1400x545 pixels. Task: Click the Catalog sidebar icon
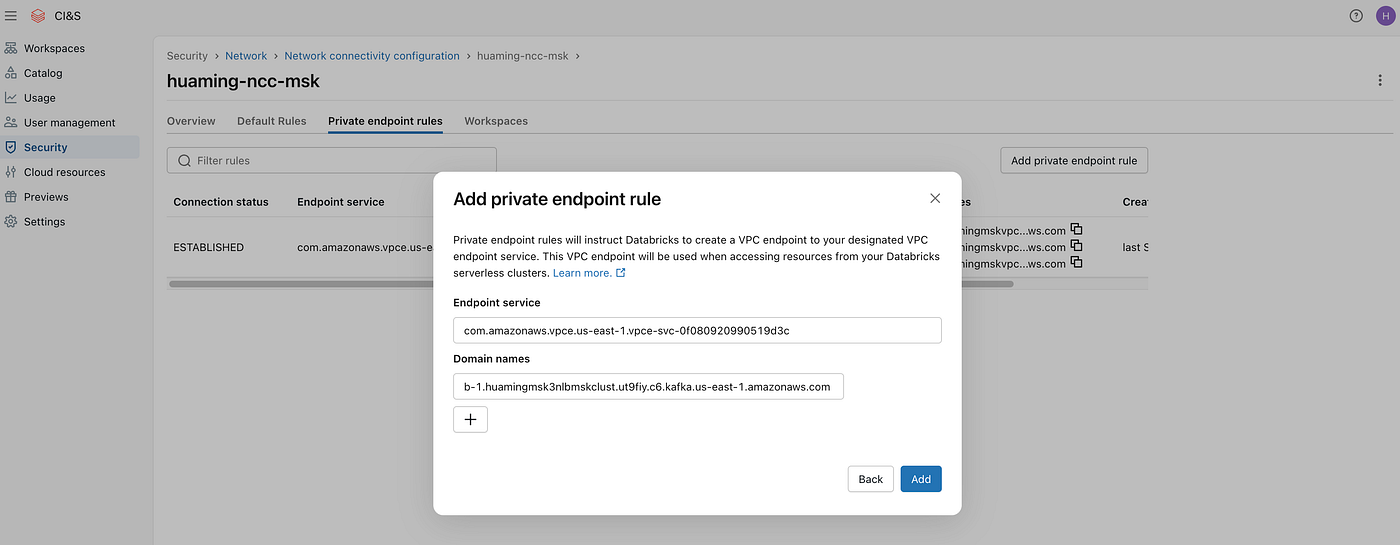pos(11,73)
